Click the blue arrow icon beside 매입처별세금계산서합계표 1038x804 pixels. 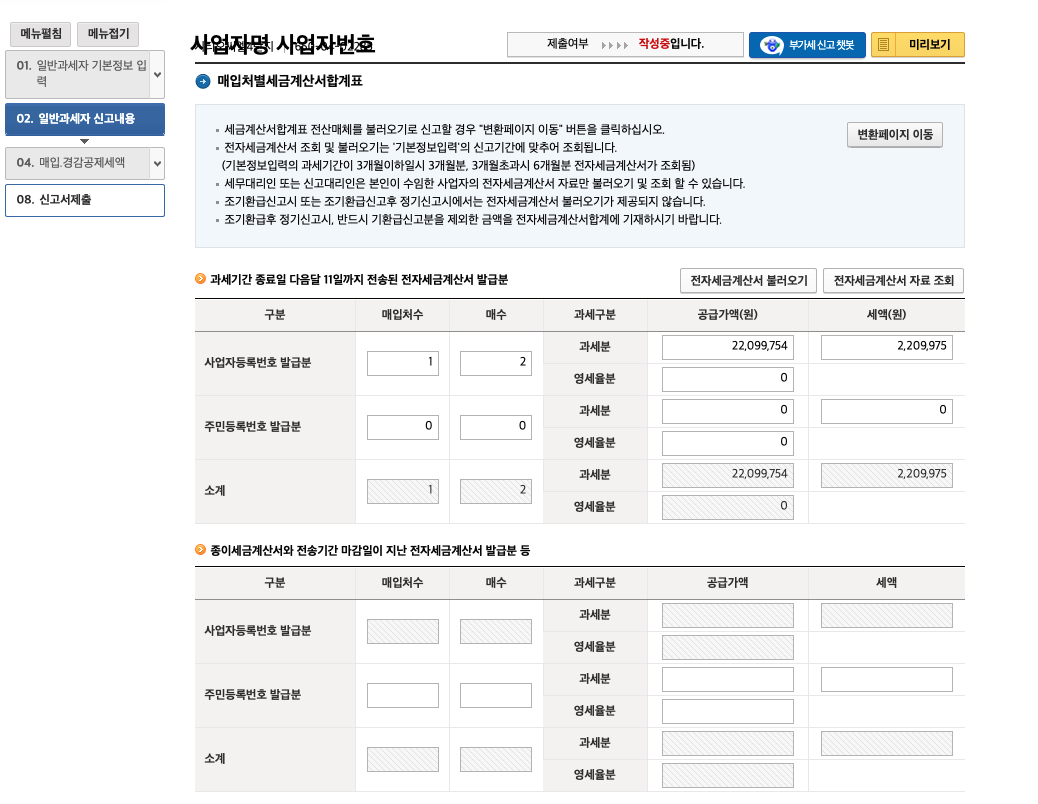[203, 81]
